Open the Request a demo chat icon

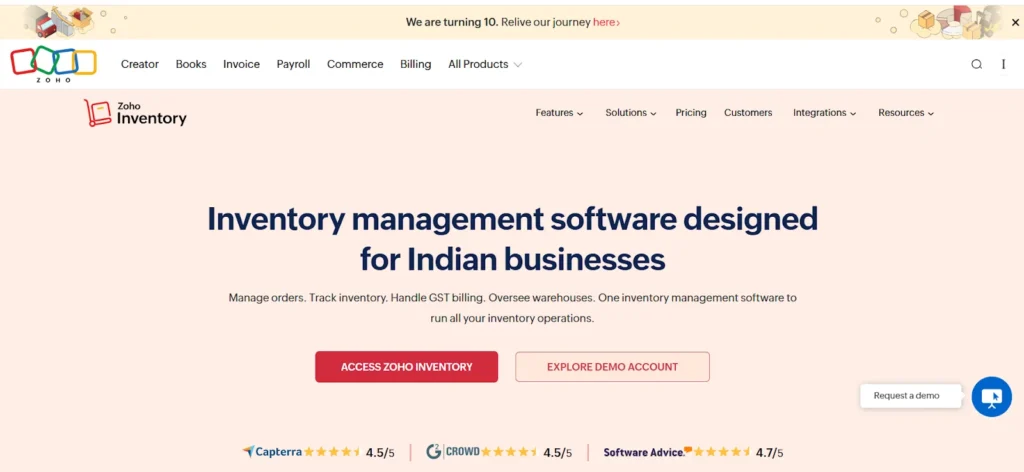(991, 396)
